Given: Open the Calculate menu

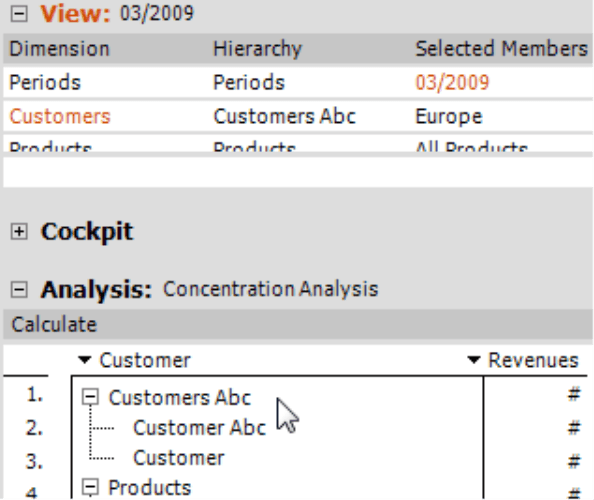Looking at the screenshot, I should pyautogui.click(x=54, y=325).
